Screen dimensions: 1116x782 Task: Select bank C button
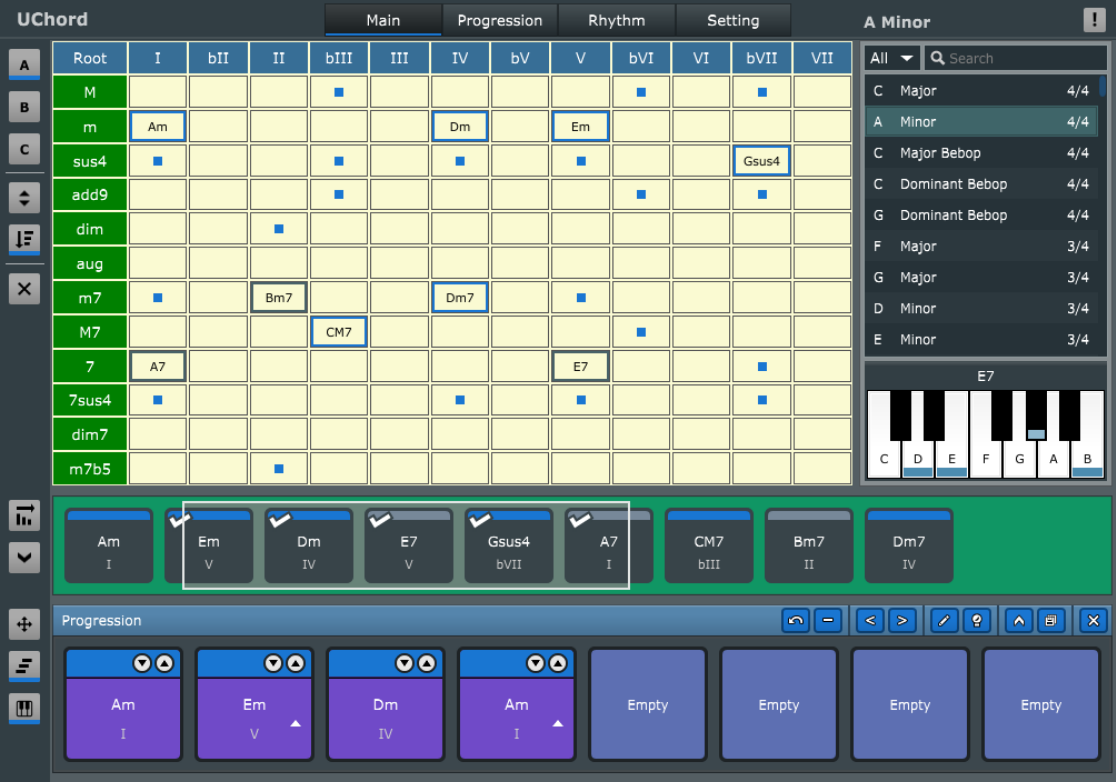click(24, 149)
